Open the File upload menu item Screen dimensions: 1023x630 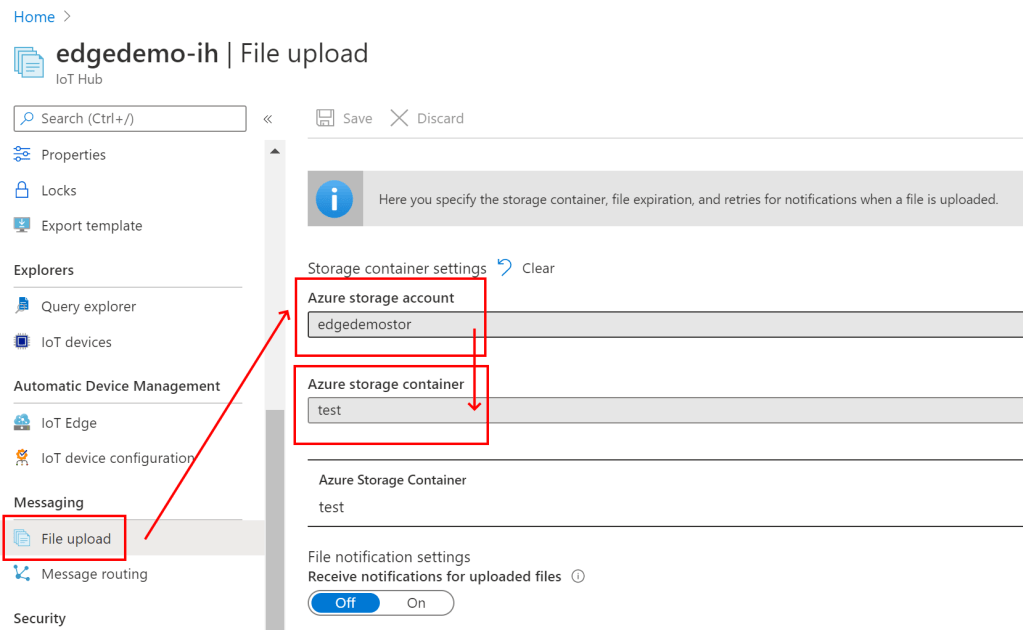click(76, 539)
